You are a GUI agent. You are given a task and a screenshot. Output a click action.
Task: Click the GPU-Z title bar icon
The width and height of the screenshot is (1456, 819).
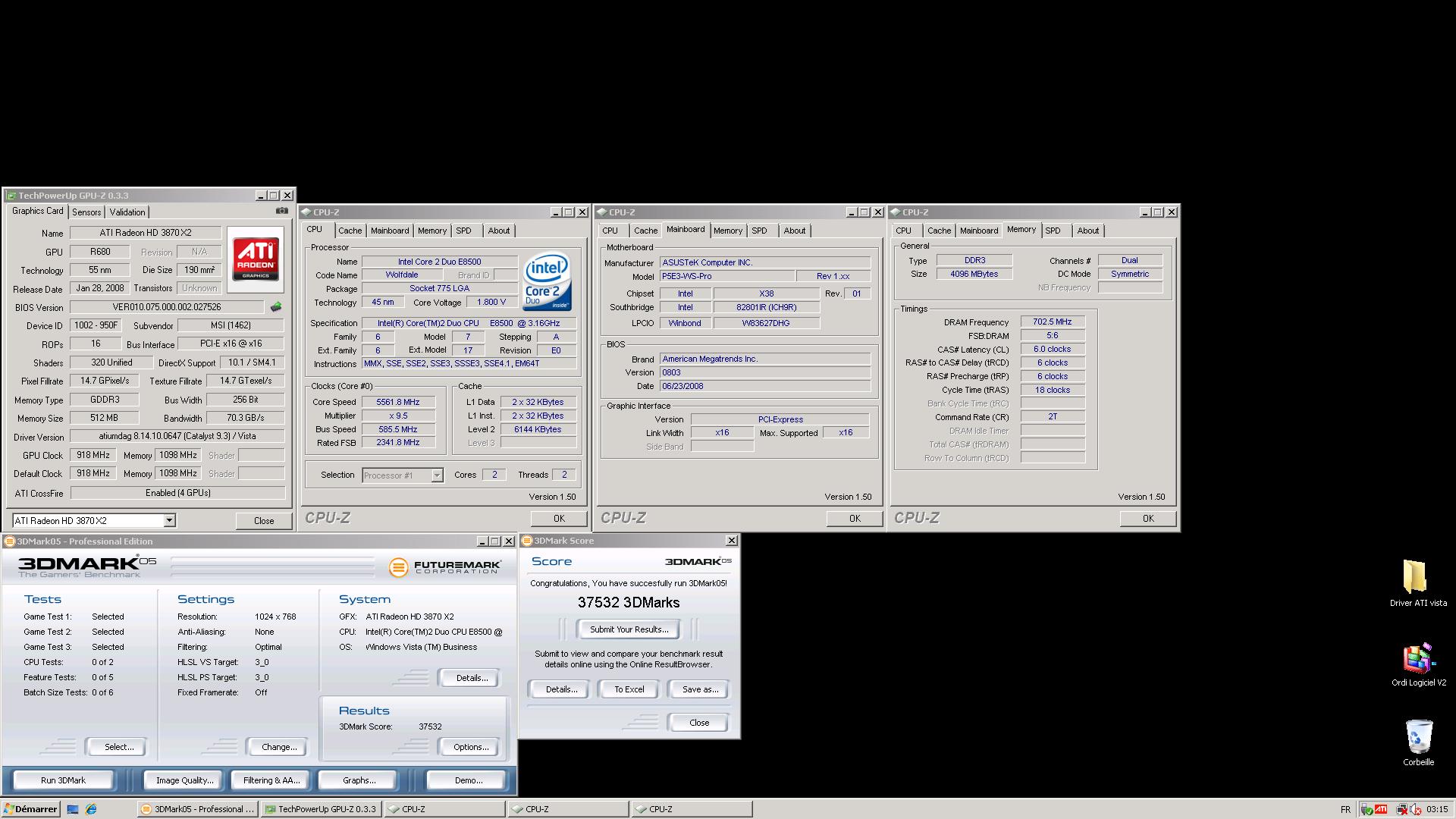[11, 196]
